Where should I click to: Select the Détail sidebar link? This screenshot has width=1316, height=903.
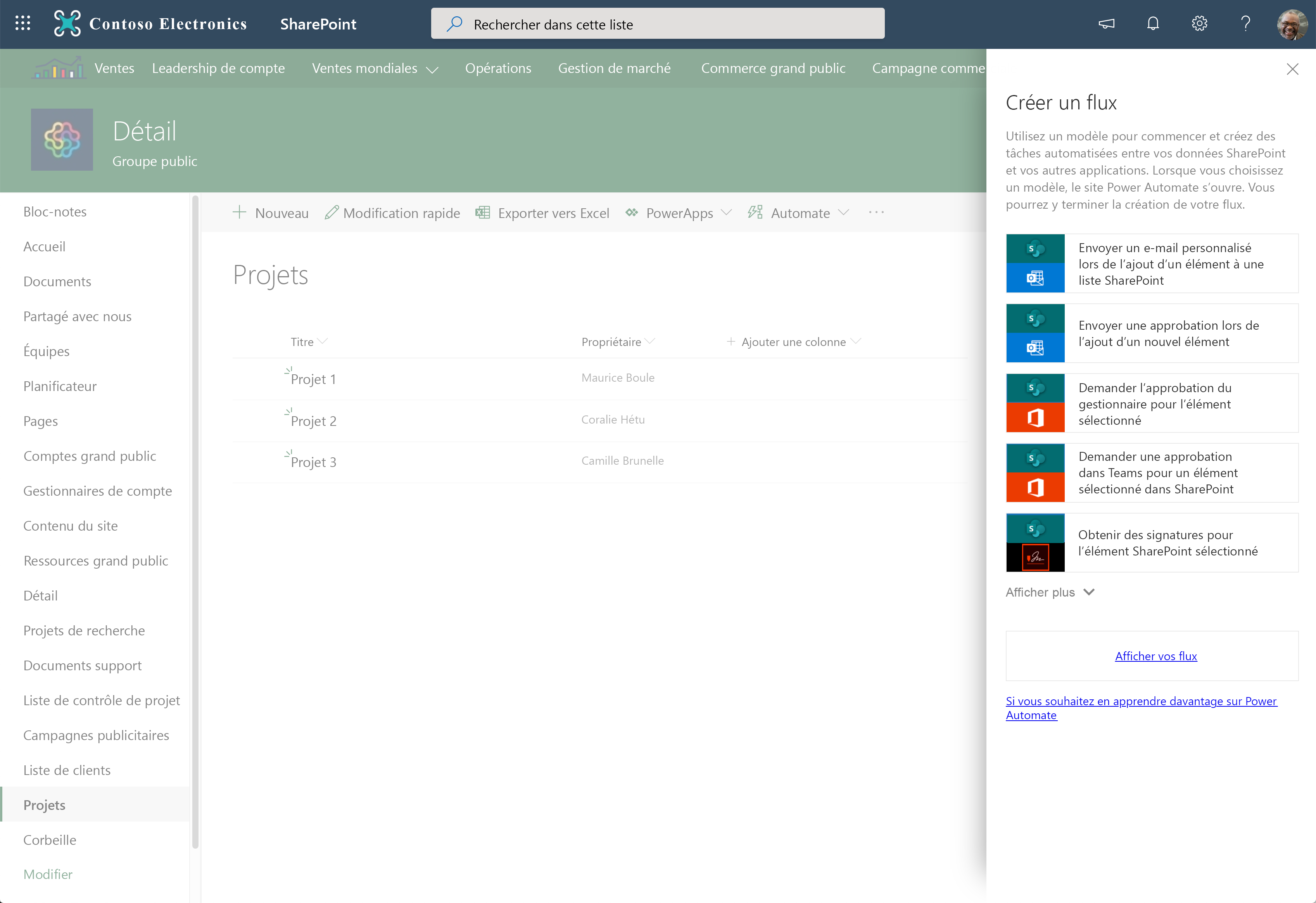click(41, 595)
